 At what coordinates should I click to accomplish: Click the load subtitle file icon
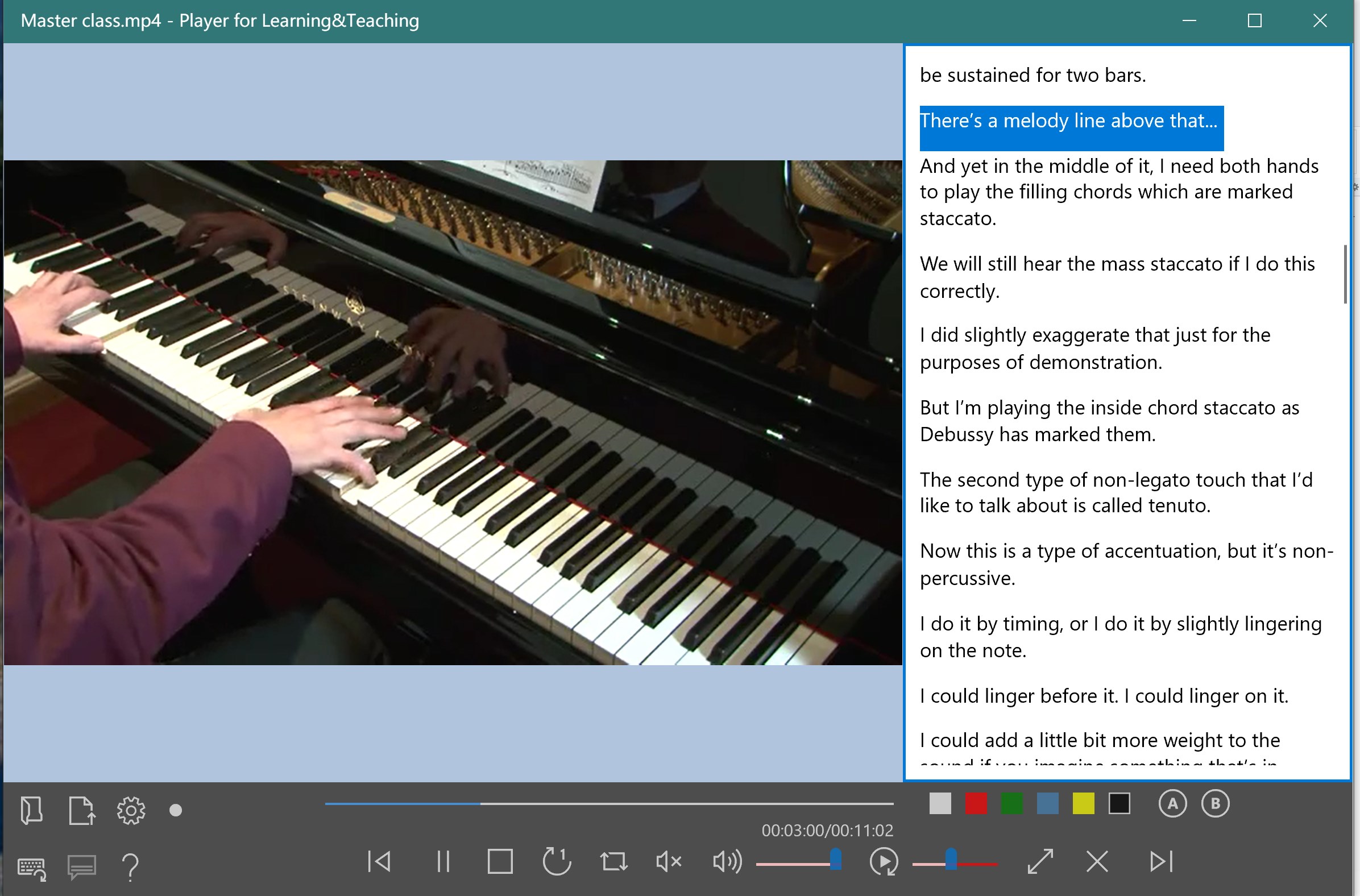coord(81,810)
